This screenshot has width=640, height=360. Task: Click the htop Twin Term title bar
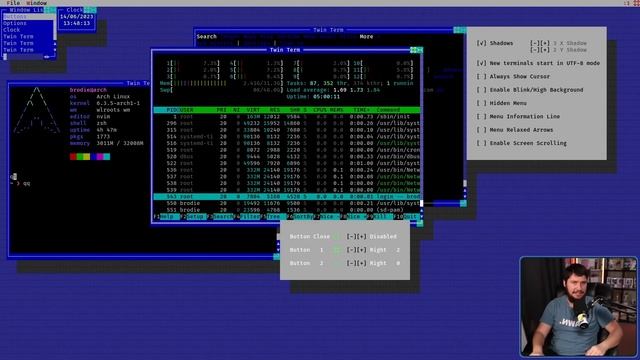pyautogui.click(x=285, y=50)
